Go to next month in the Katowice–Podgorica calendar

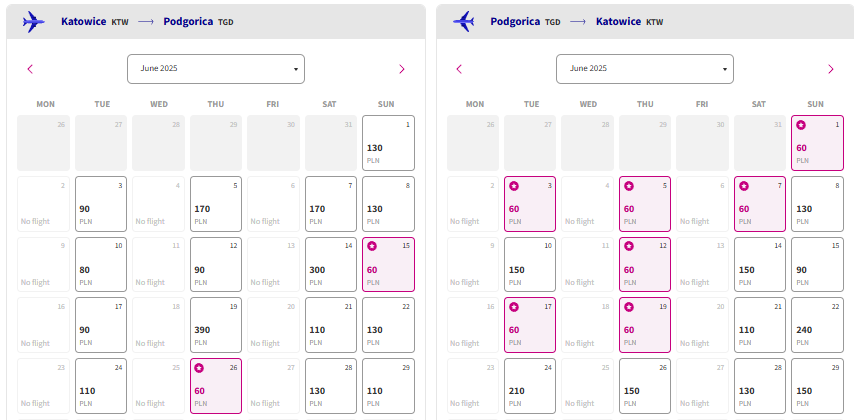coord(402,69)
